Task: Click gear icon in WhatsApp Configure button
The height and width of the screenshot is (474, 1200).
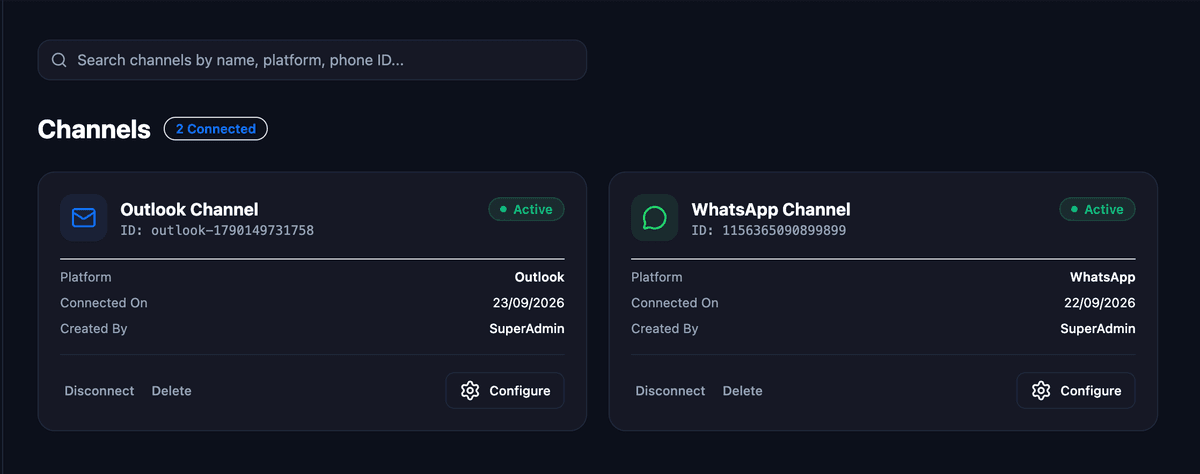Action: (x=1041, y=391)
